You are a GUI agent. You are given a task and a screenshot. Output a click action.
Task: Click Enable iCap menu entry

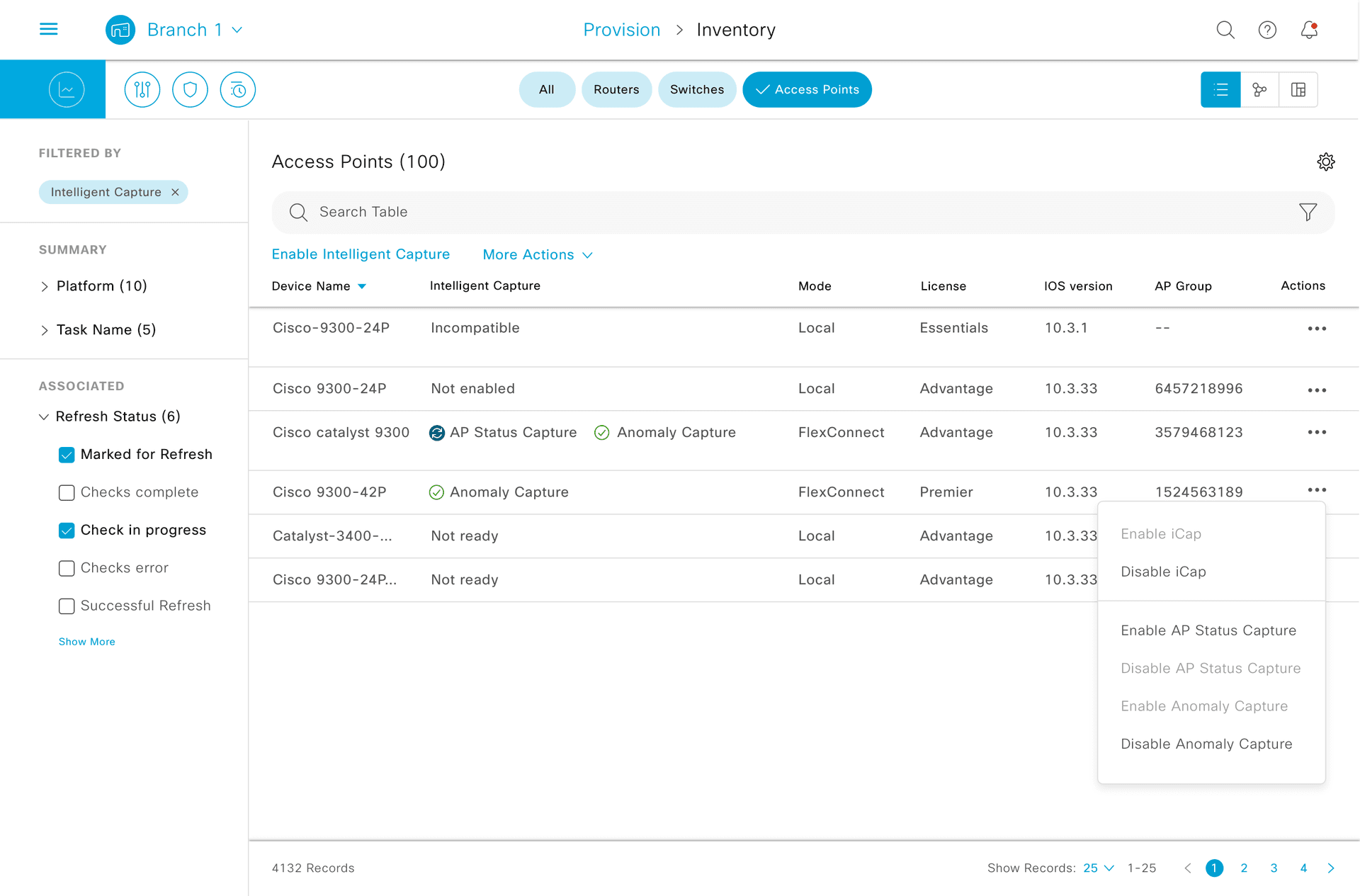pos(1161,534)
